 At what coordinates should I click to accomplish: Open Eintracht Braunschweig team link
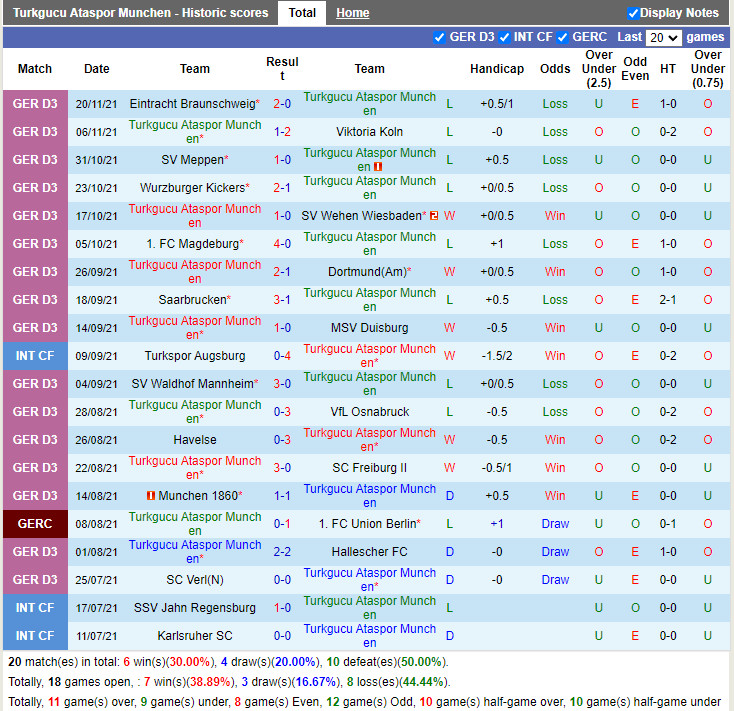(x=192, y=104)
